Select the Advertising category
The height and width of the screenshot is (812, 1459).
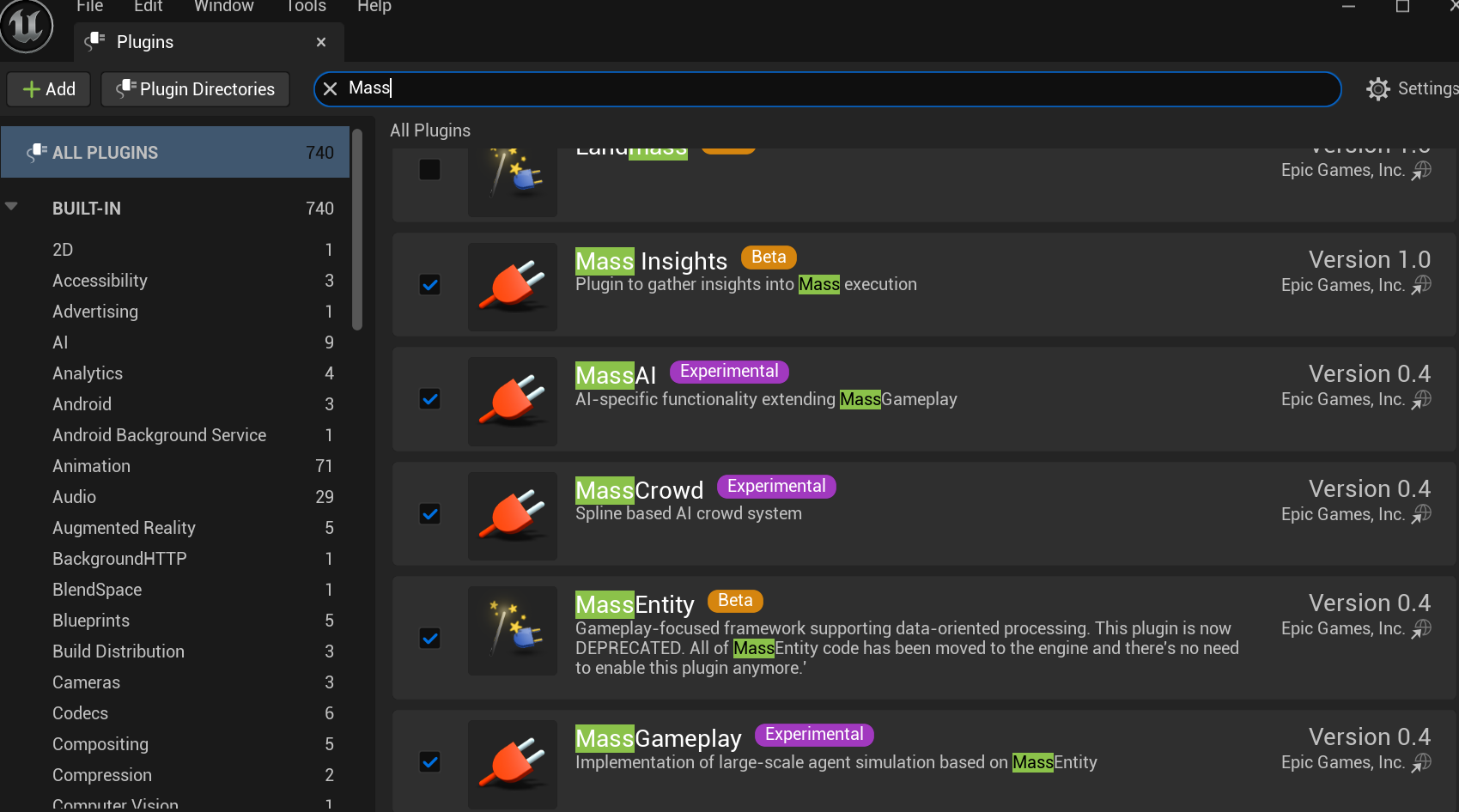point(175,312)
